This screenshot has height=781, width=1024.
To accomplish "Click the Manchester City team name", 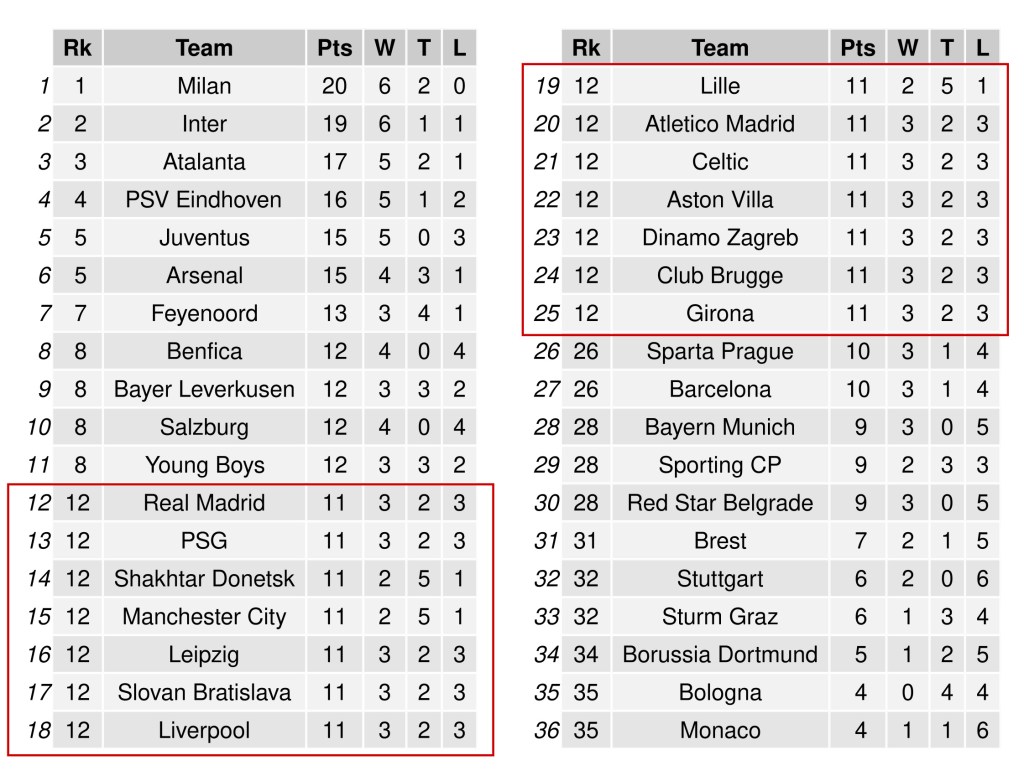I will tap(204, 617).
